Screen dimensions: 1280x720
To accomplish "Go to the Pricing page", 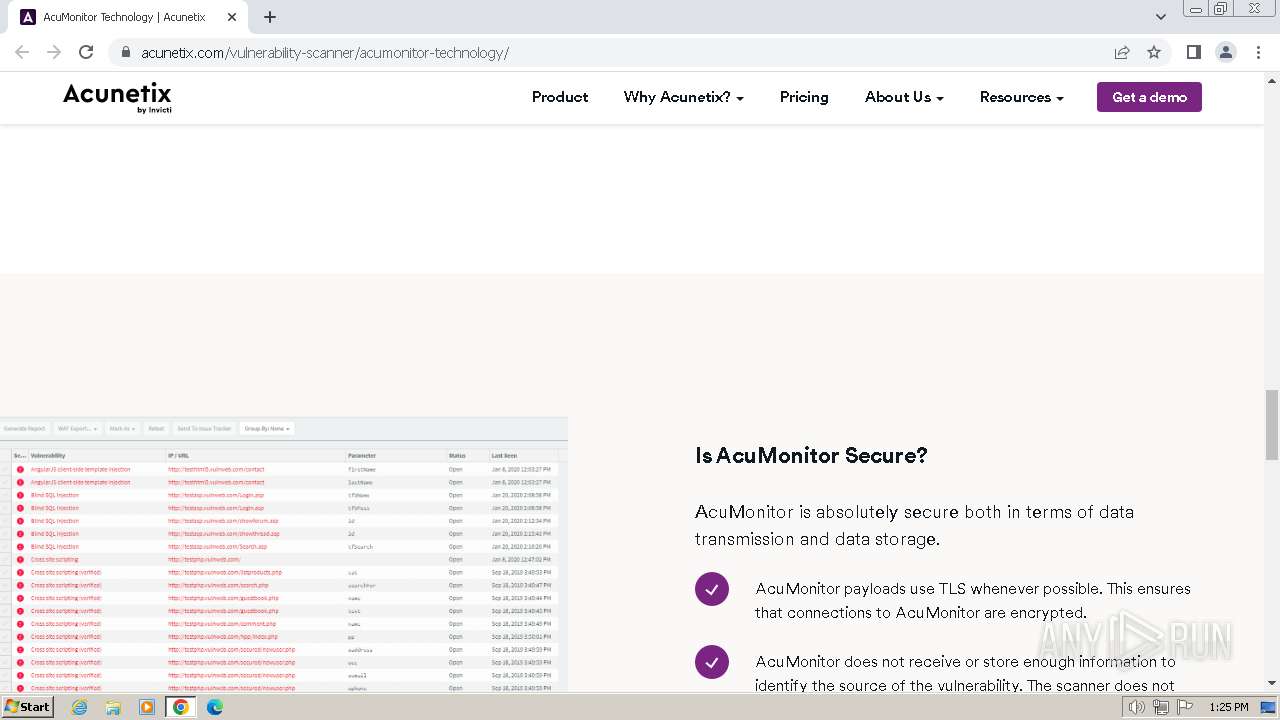I will (x=804, y=97).
